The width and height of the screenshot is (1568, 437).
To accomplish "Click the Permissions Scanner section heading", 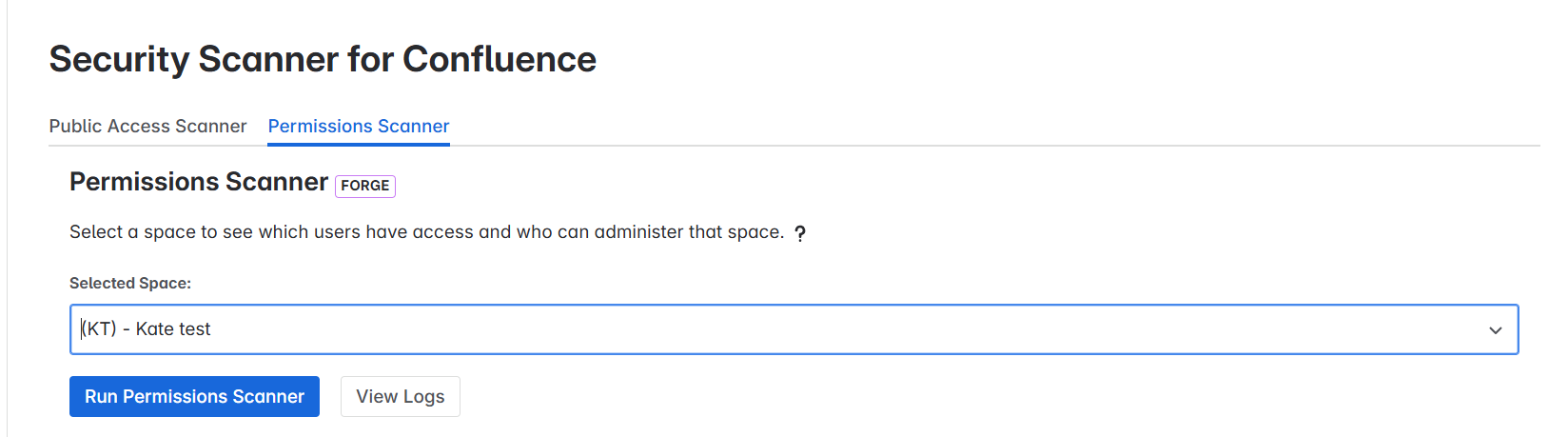I will 199,182.
